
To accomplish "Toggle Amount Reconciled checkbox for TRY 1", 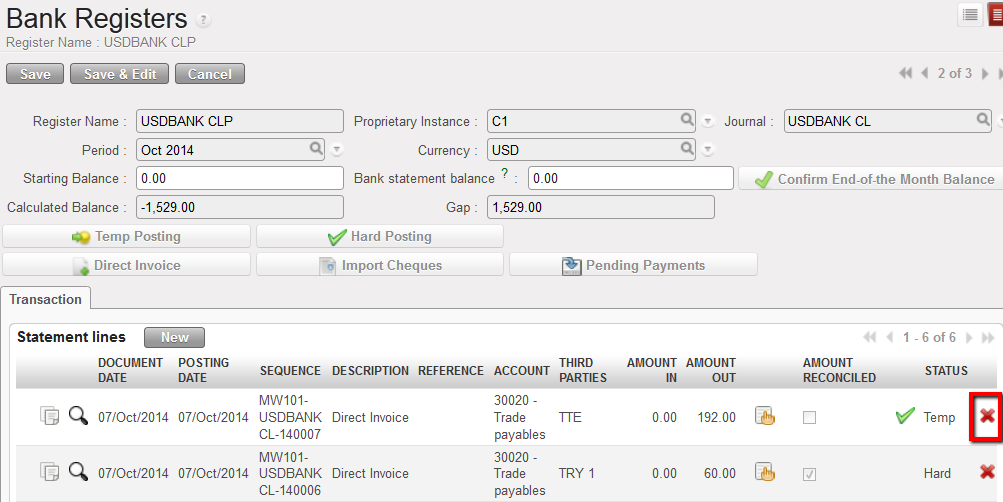I will coord(809,473).
